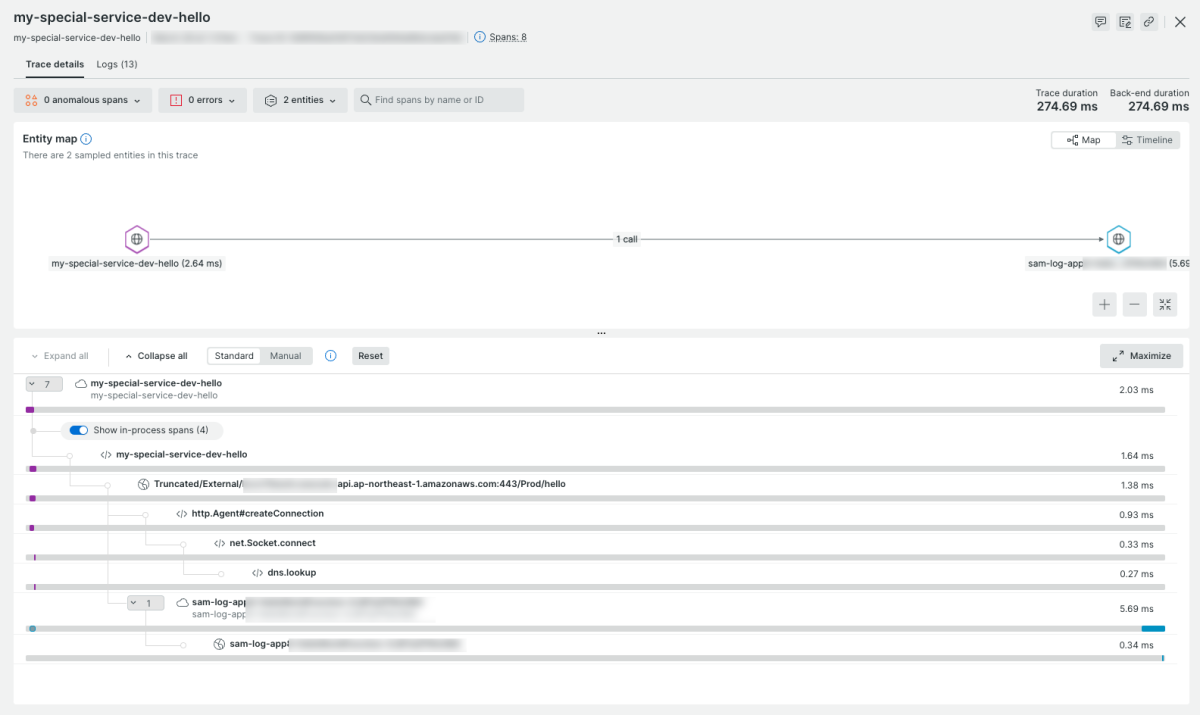The width and height of the screenshot is (1200, 715).
Task: Click the Find spans by name search field
Action: click(440, 100)
